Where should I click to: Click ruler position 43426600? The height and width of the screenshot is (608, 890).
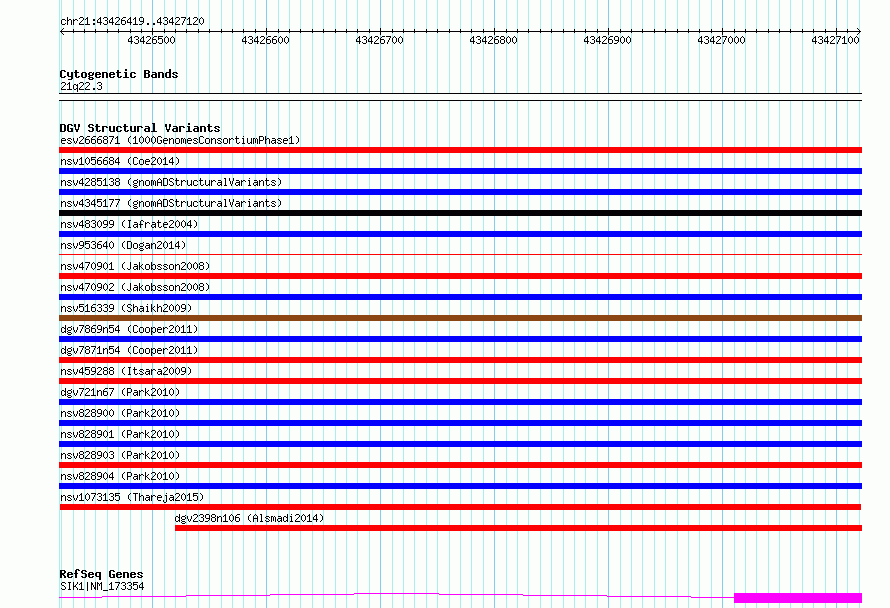click(265, 40)
